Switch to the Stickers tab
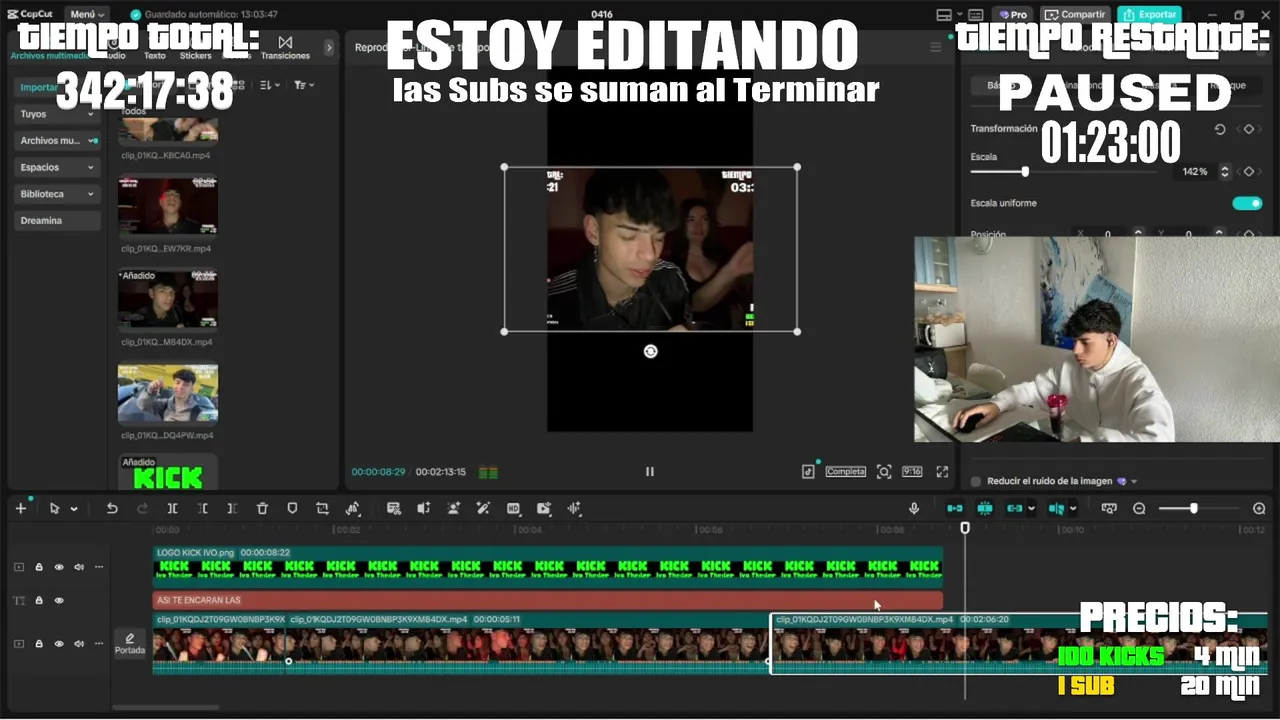 coord(195,55)
